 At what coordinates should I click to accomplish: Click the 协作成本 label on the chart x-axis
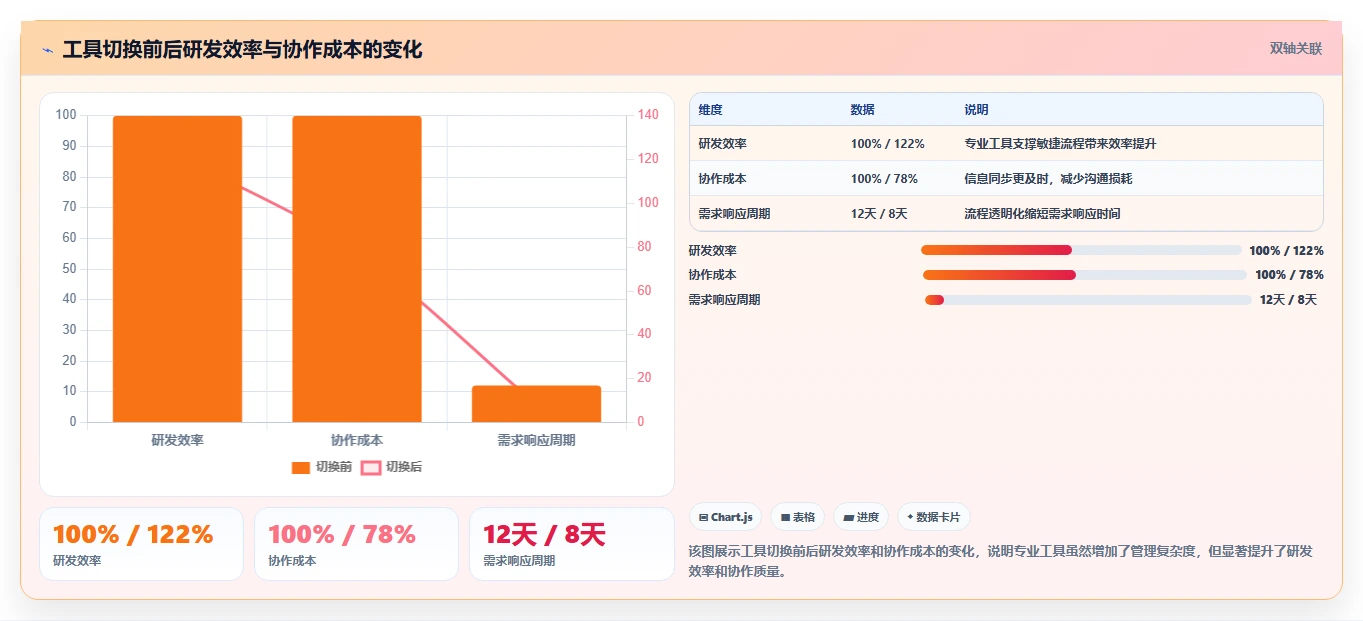tap(357, 440)
